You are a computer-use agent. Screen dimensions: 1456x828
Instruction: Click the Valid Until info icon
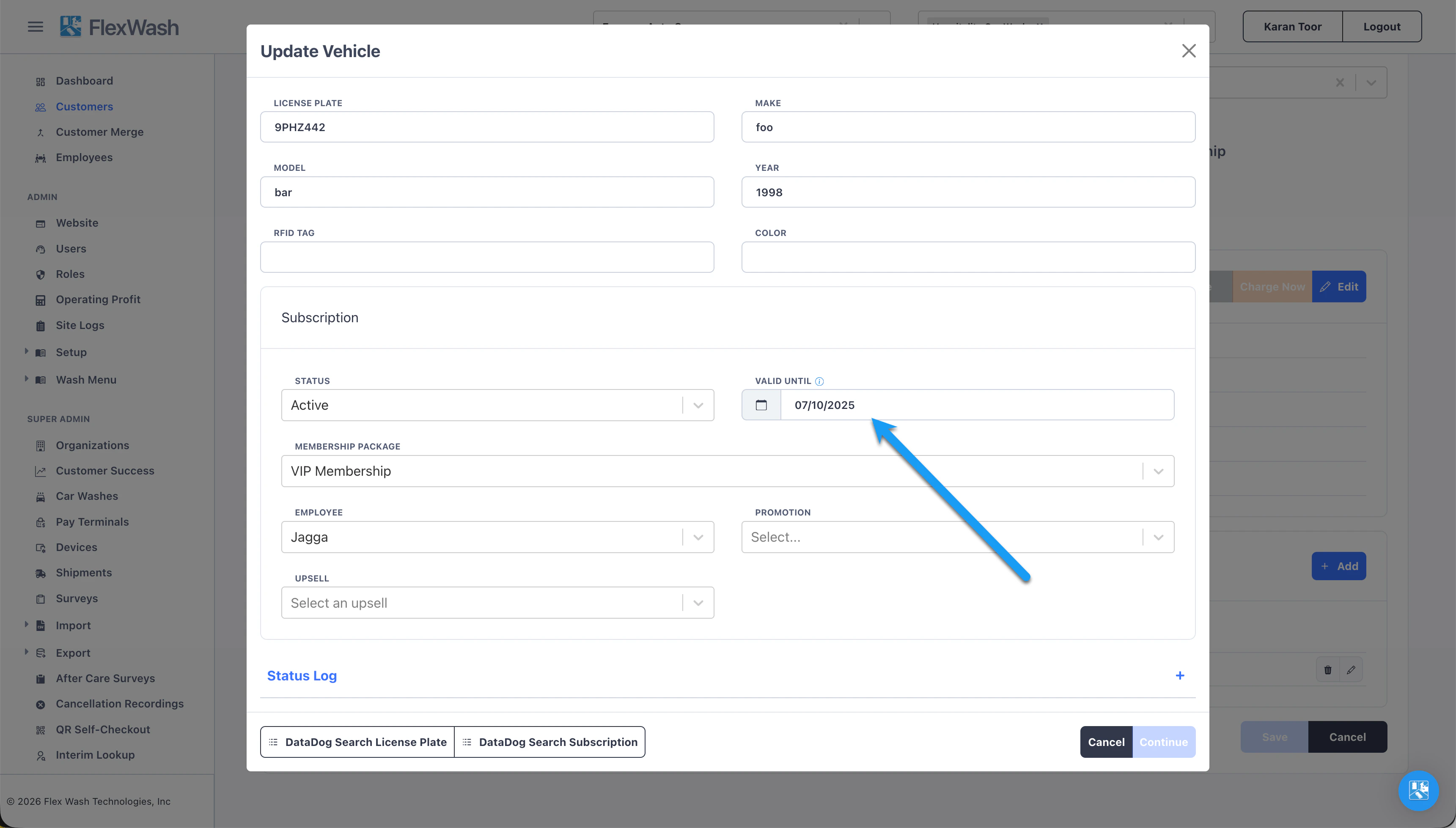pos(819,381)
